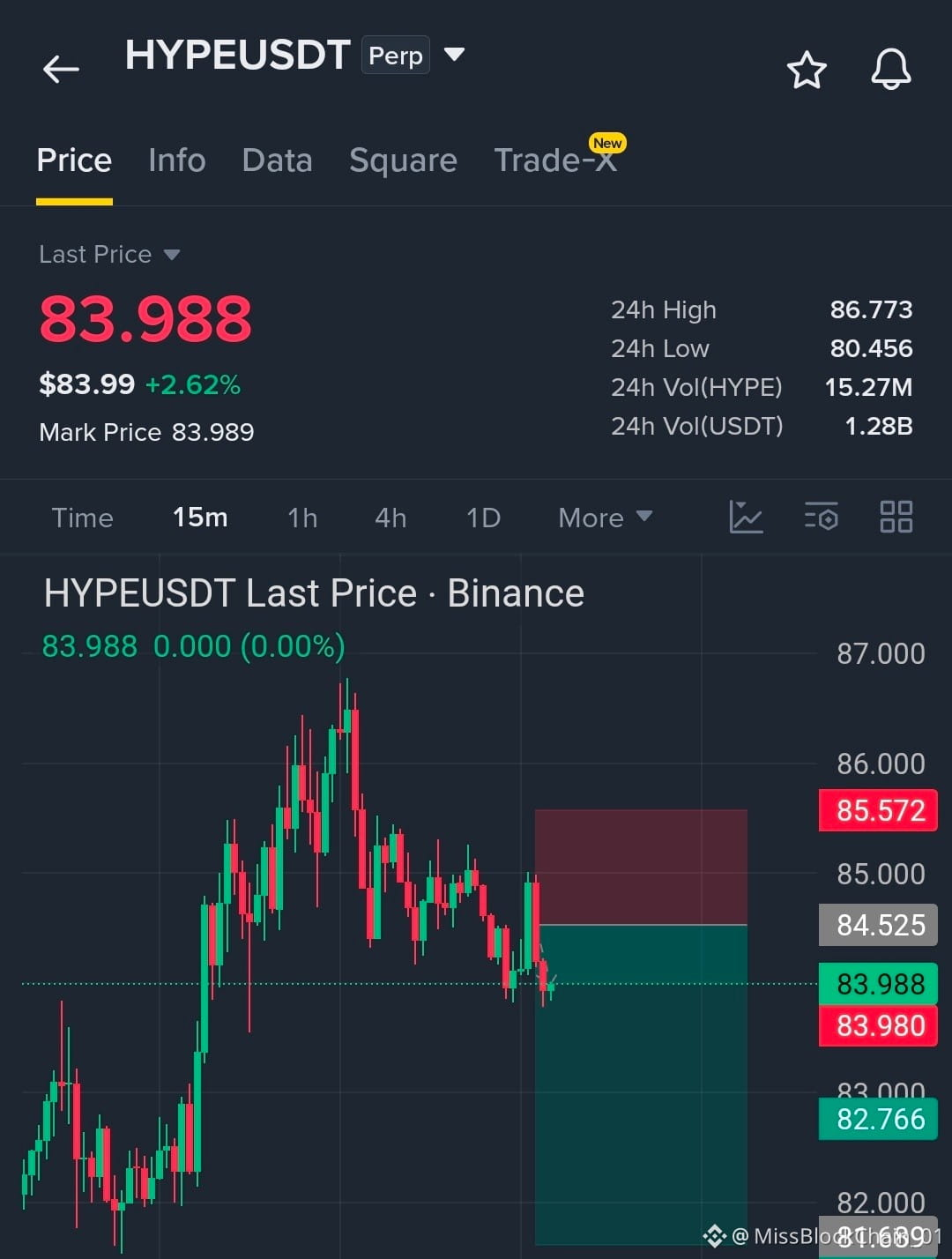Open price alerts bell icon
This screenshot has height=1259, width=952.
[x=891, y=69]
